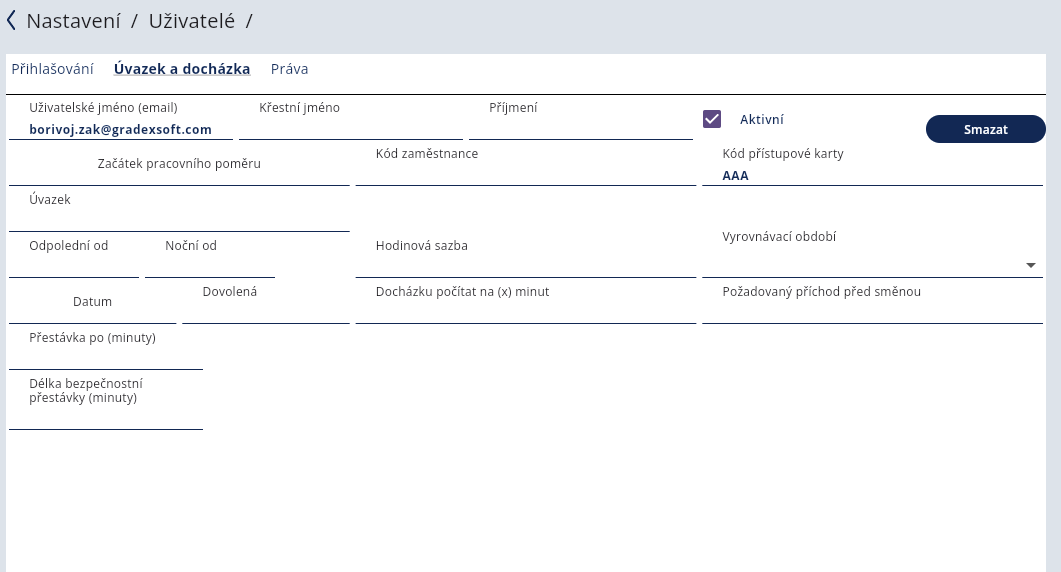This screenshot has height=572, width=1061.
Task: Select the Začátek pracovního poměru field
Action: tap(179, 174)
